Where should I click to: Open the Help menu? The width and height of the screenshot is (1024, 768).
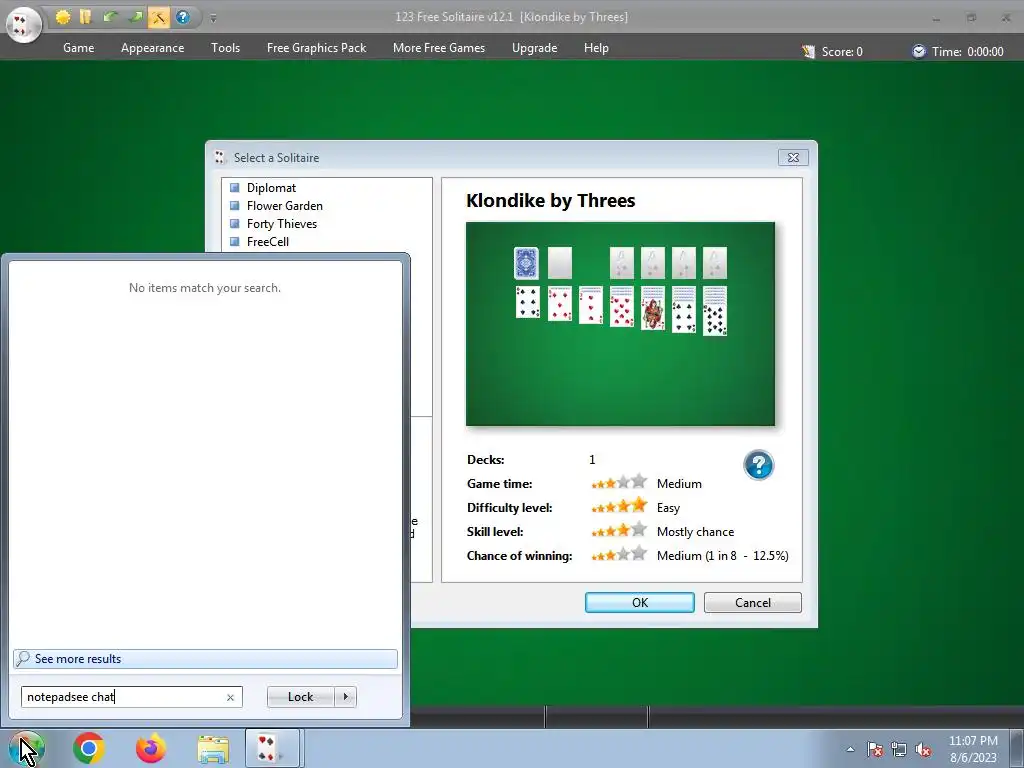tap(596, 48)
